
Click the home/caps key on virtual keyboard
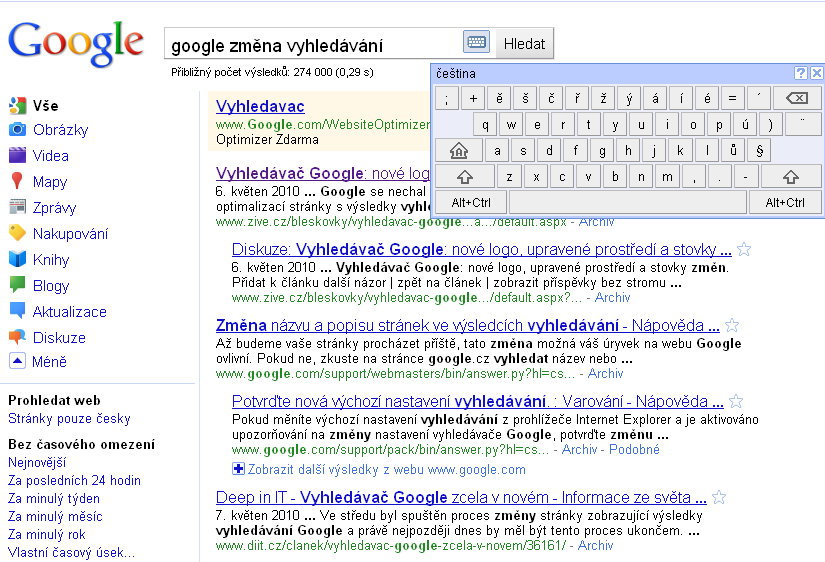click(459, 151)
